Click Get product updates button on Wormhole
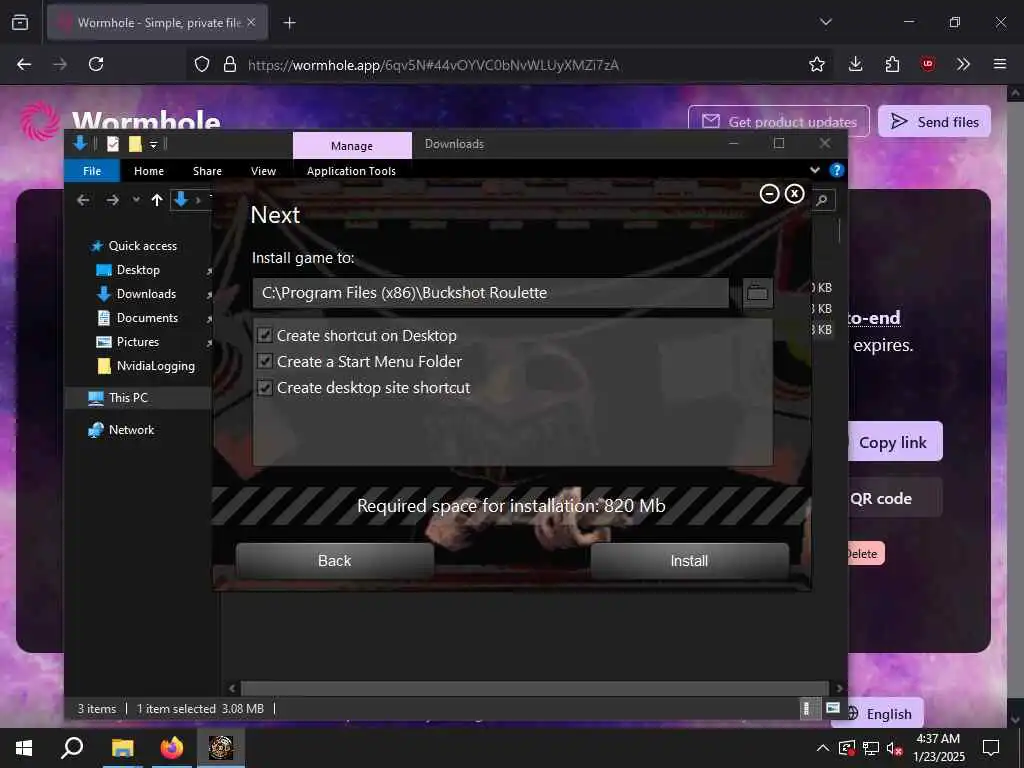The width and height of the screenshot is (1024, 768). click(779, 121)
